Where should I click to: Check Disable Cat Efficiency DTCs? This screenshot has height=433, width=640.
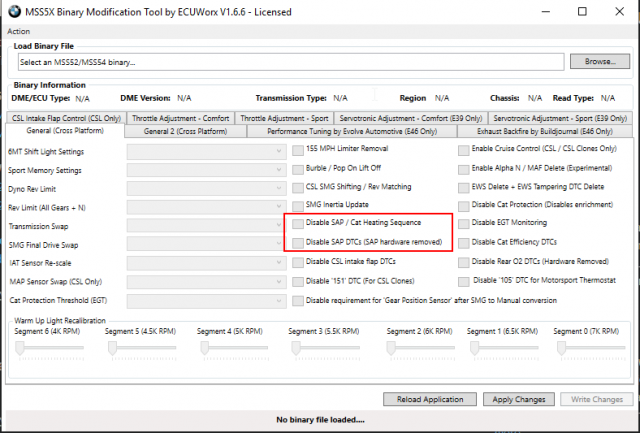464,243
